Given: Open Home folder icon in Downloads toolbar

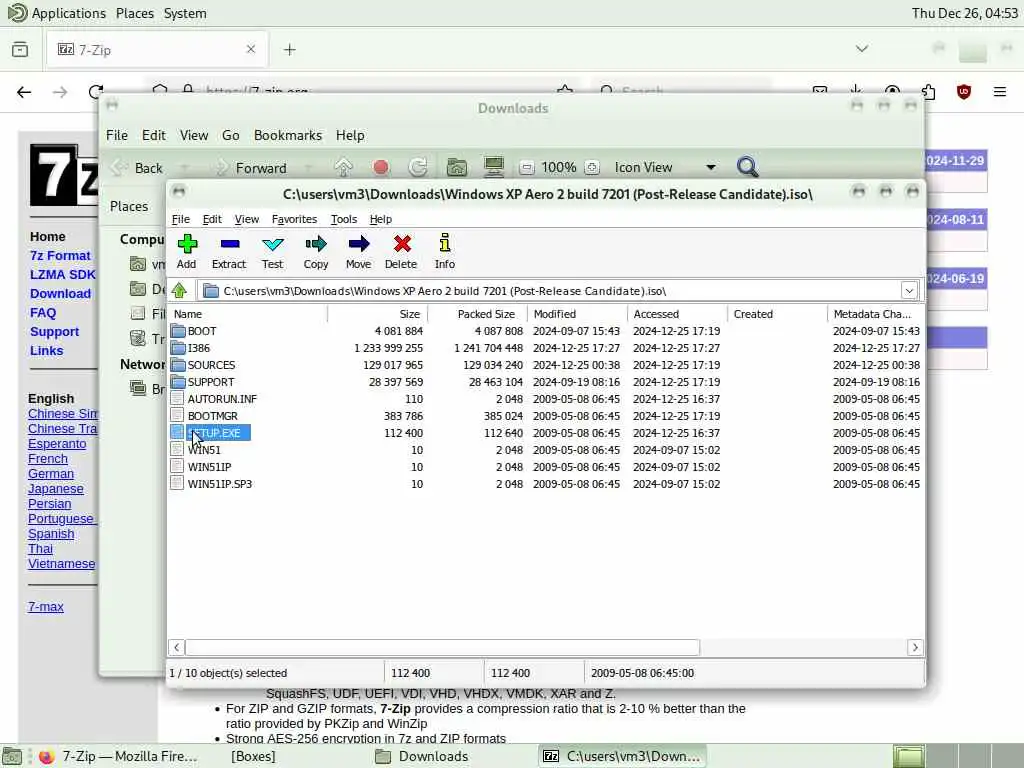Looking at the screenshot, I should 456,168.
